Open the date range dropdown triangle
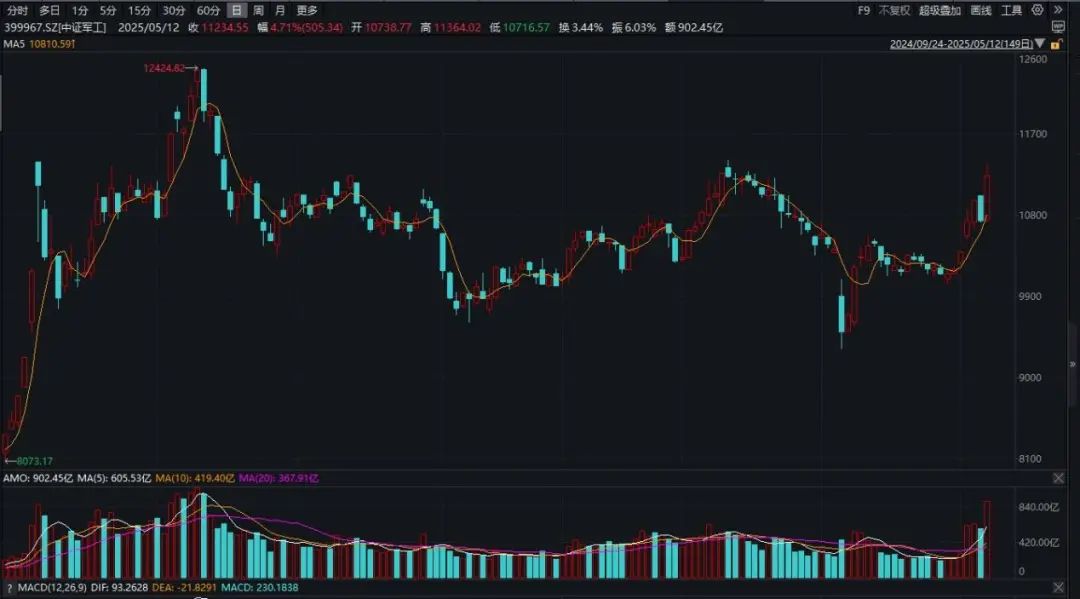Screen dimensions: 1080x599 1040,43
